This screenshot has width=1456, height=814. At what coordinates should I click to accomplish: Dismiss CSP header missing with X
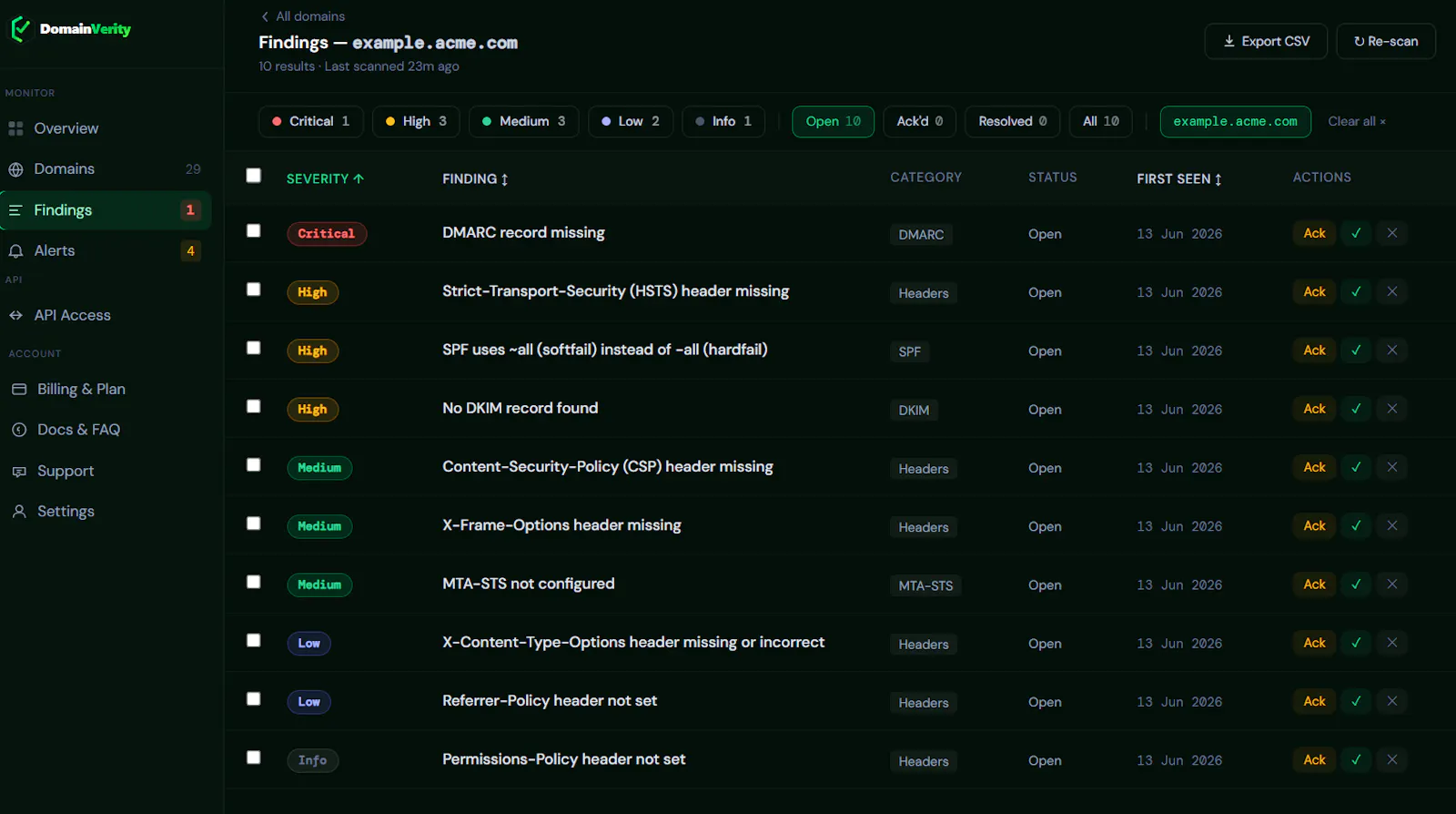(1392, 467)
